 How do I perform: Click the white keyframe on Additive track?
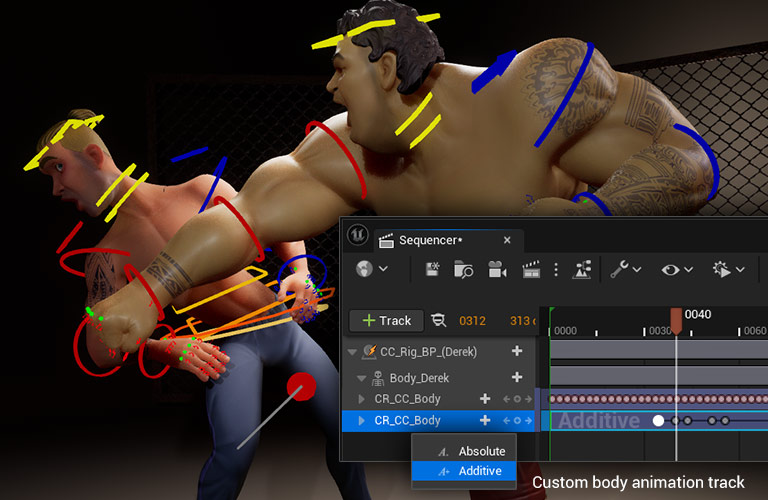[x=658, y=421]
